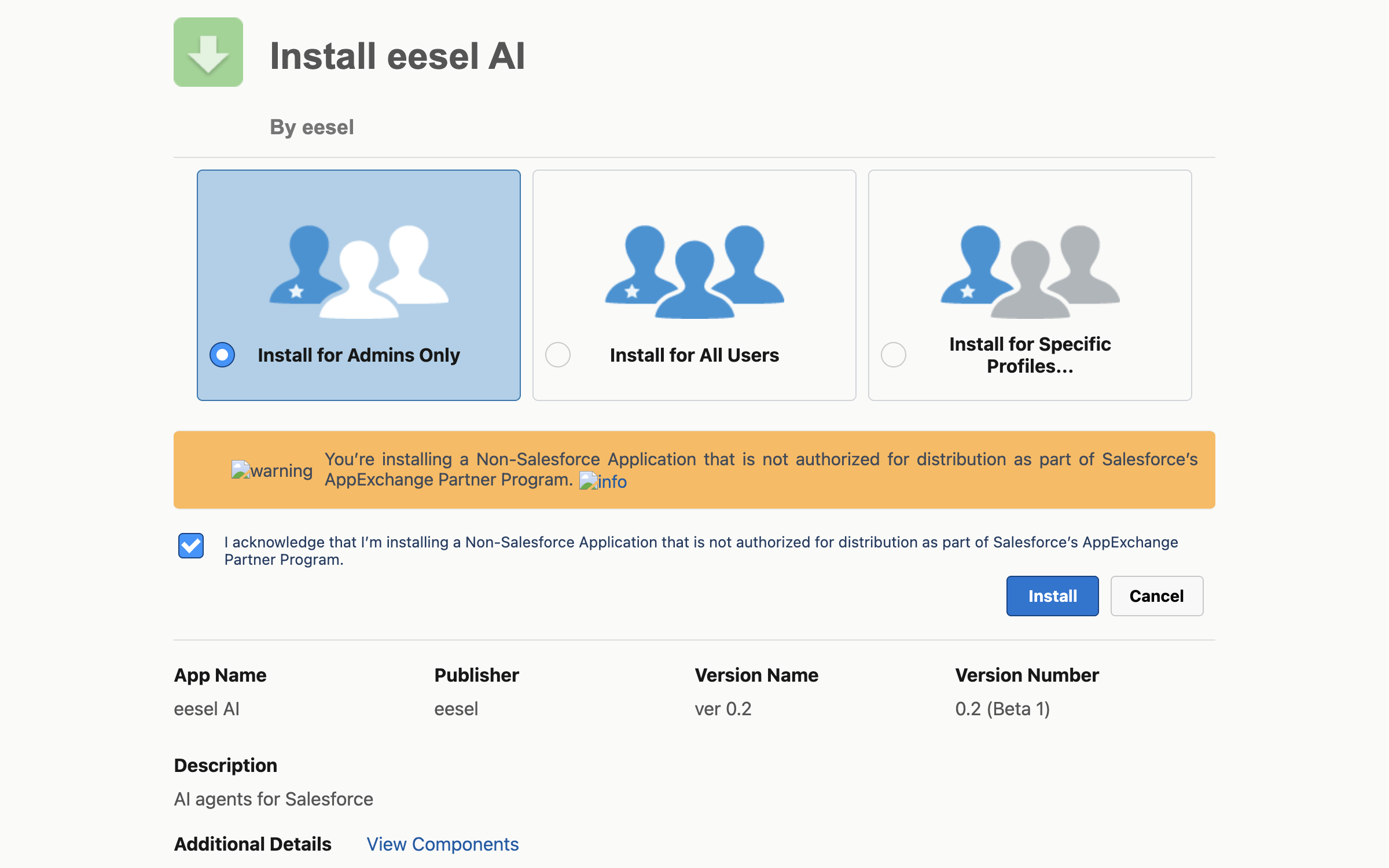This screenshot has height=868, width=1389.
Task: Click the 'eesel' publisher value
Action: [456, 709]
